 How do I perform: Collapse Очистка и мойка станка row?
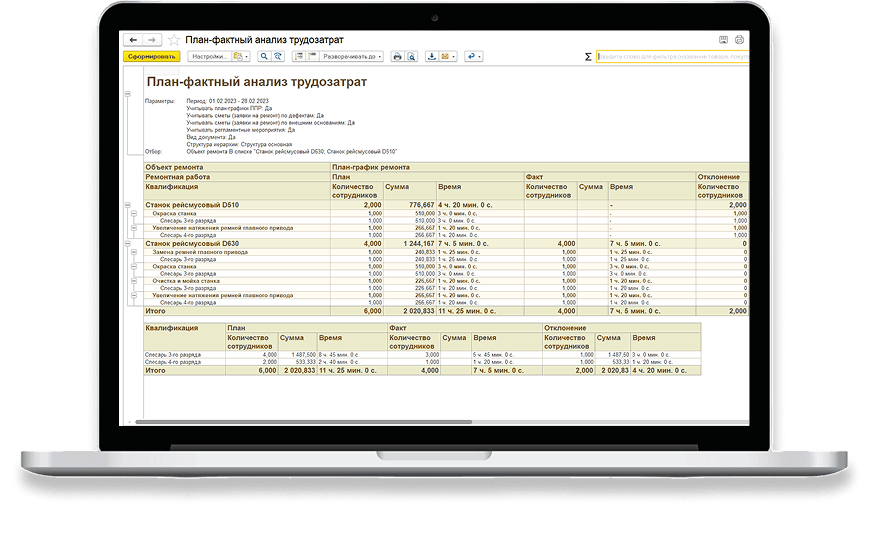[x=134, y=281]
